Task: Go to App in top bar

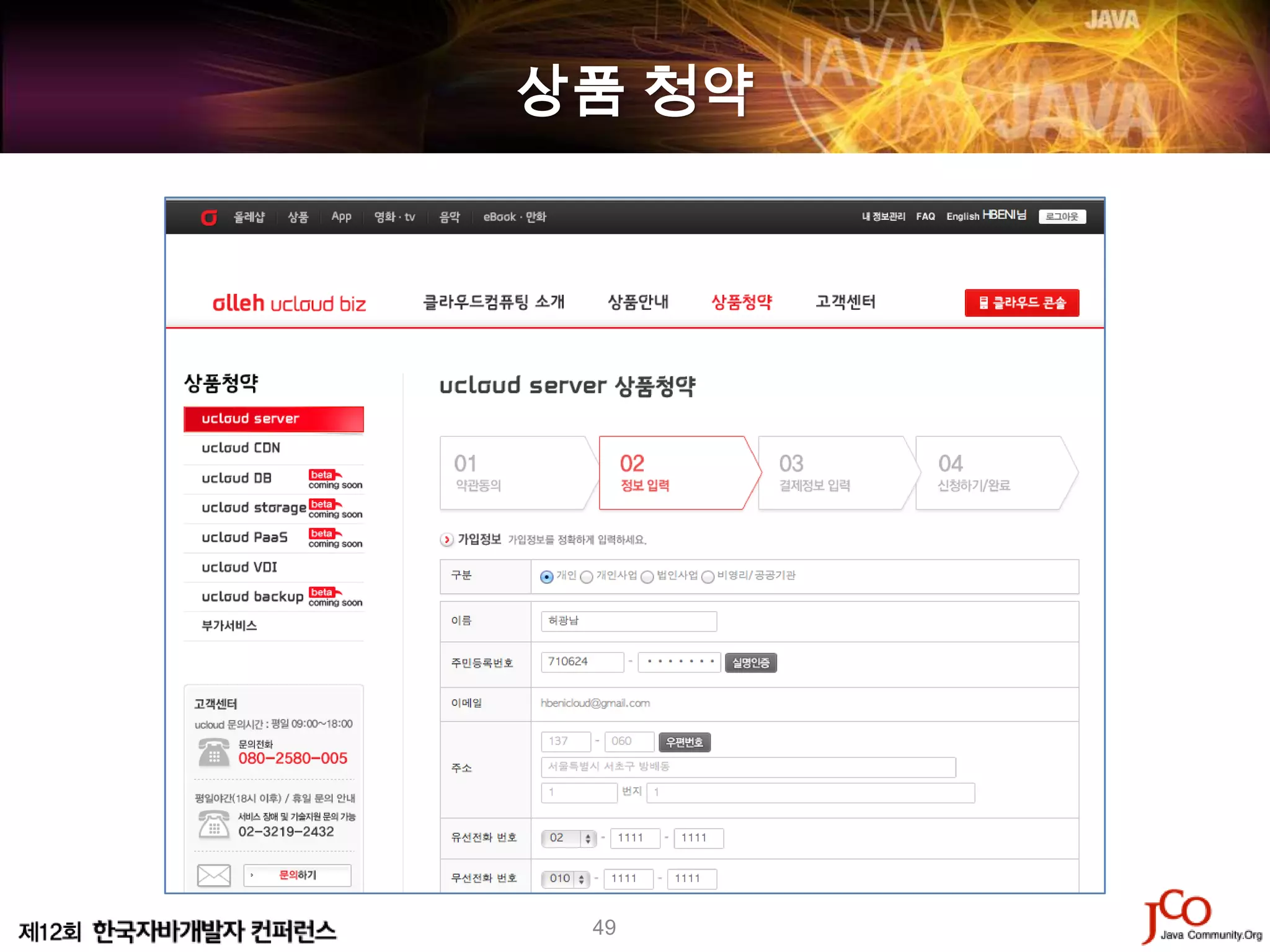Action: (341, 217)
